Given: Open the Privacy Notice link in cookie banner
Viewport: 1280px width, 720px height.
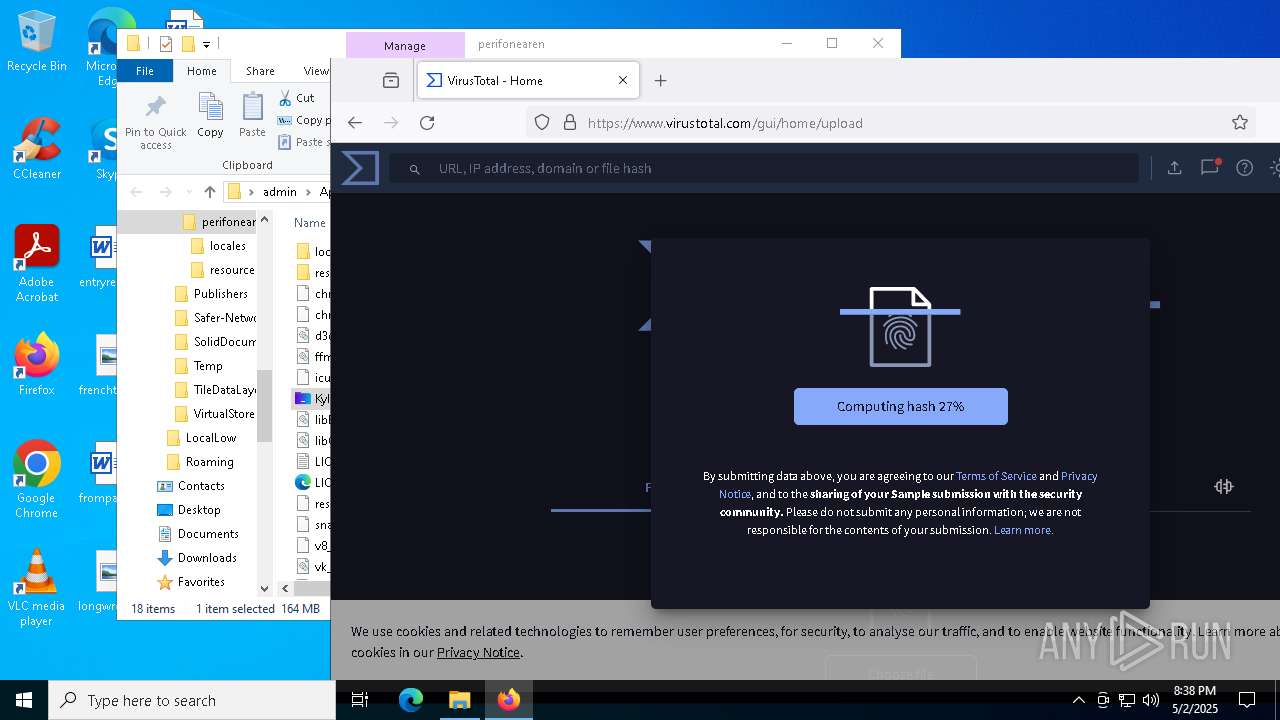Looking at the screenshot, I should click(478, 652).
